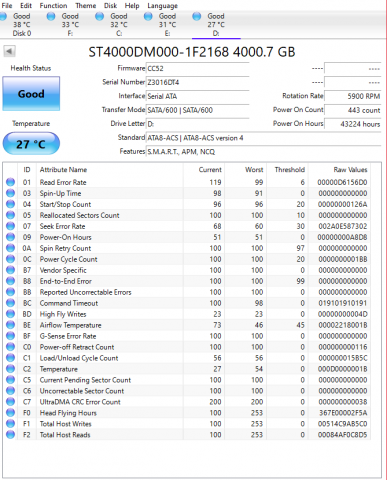Select the Reallocated Sectors Count row name
The width and height of the screenshot is (387, 480).
coord(79,215)
